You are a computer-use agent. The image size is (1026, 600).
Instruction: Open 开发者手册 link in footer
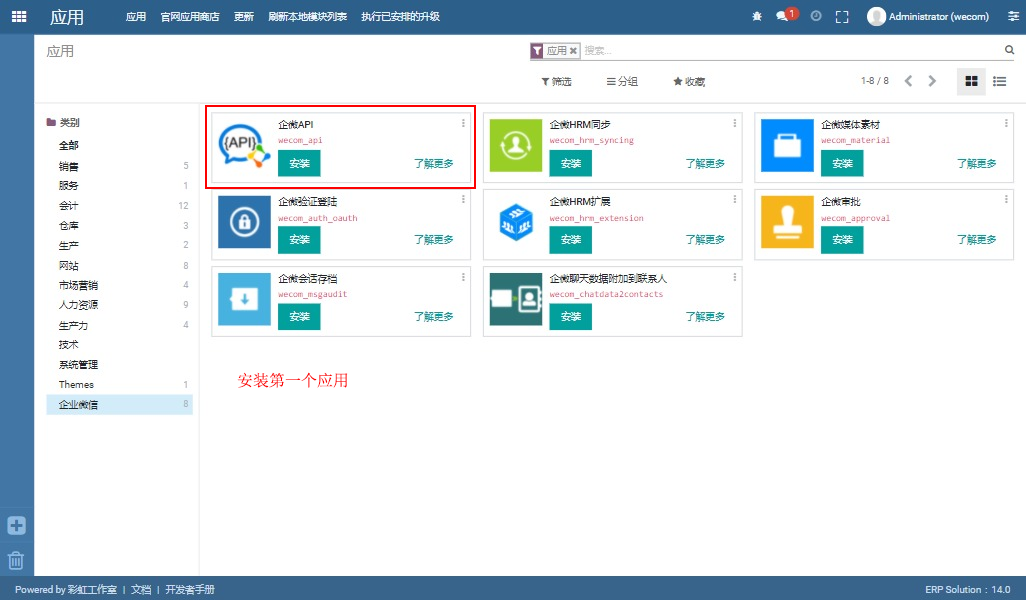click(x=190, y=590)
